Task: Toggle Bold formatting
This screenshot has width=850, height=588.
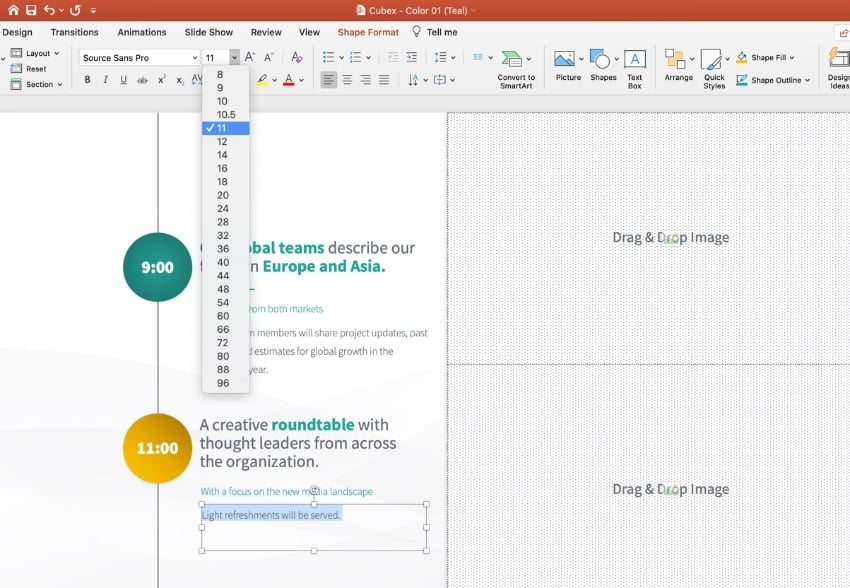Action: click(87, 80)
